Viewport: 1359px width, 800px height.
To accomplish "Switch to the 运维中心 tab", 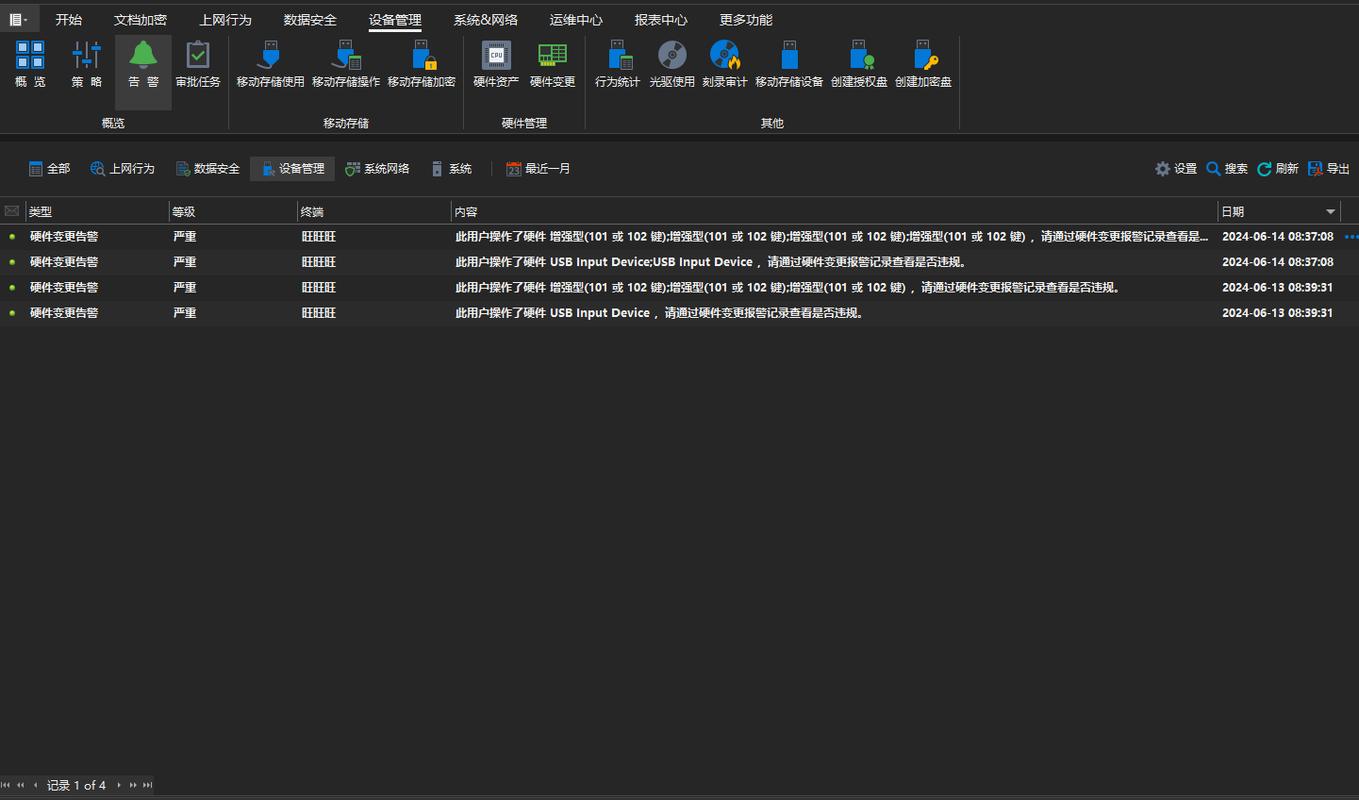I will [576, 20].
